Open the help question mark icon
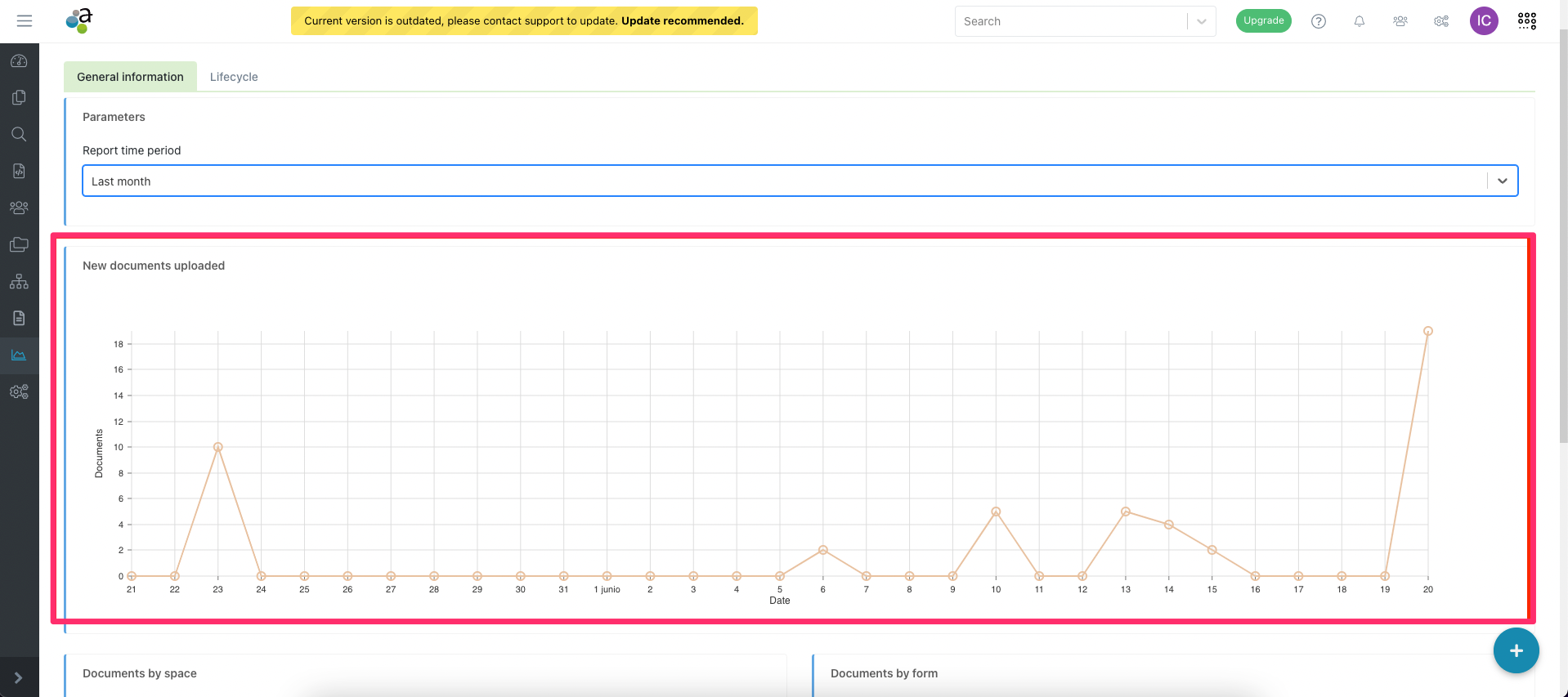 pyautogui.click(x=1318, y=21)
